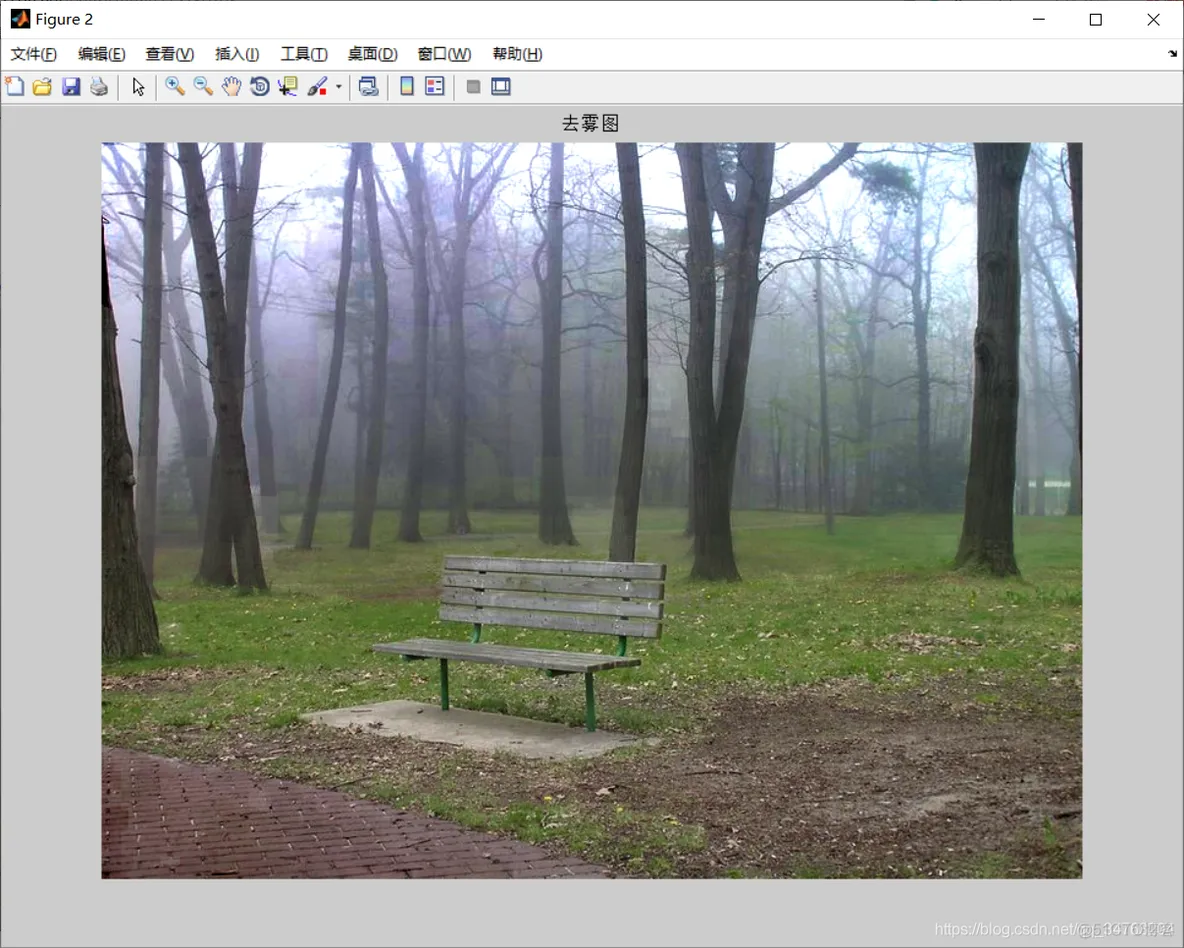Save the figure with floppy disk icon
This screenshot has width=1184, height=948.
point(71,86)
